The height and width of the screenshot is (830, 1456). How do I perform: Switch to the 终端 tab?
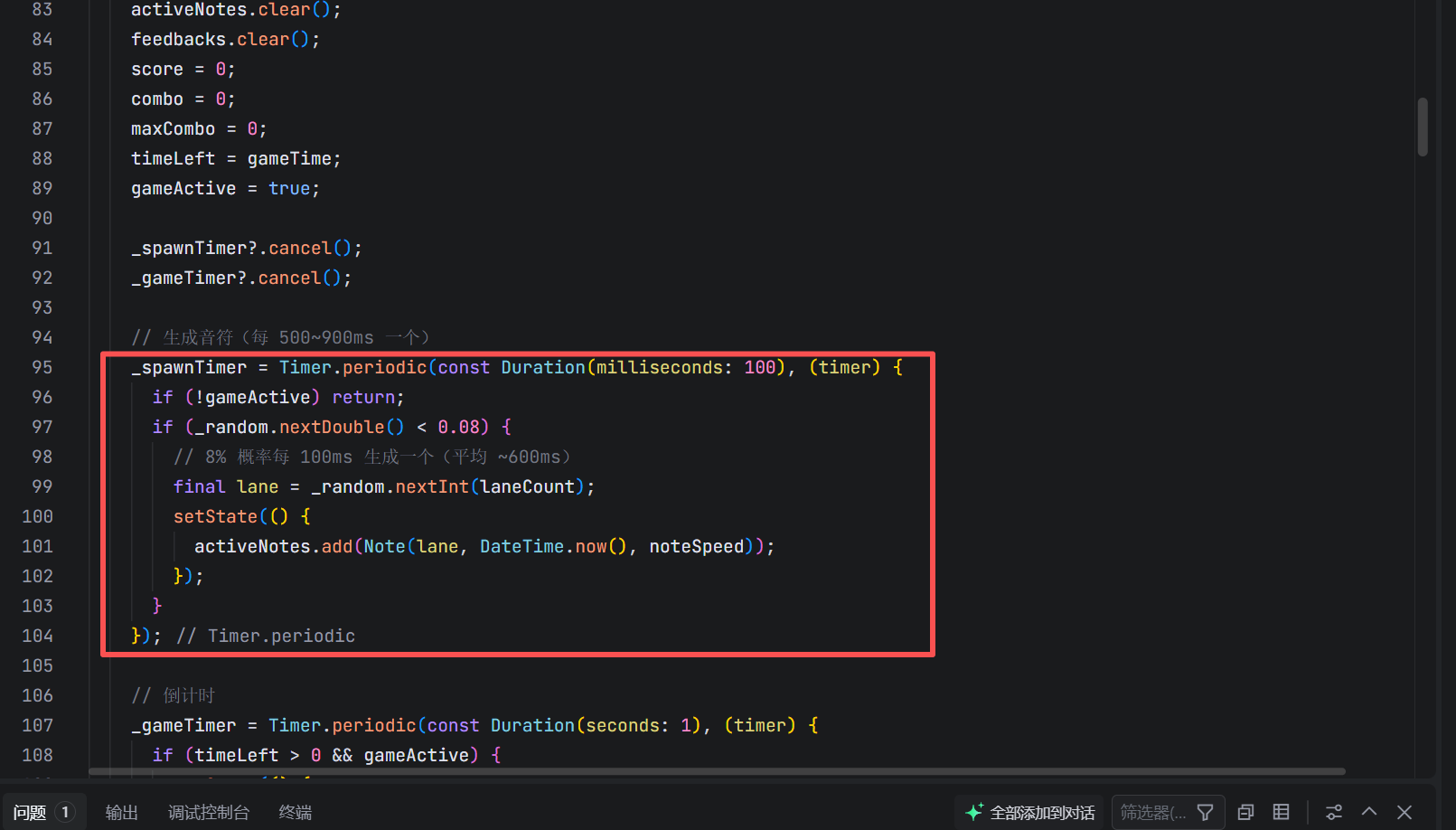pos(296,812)
